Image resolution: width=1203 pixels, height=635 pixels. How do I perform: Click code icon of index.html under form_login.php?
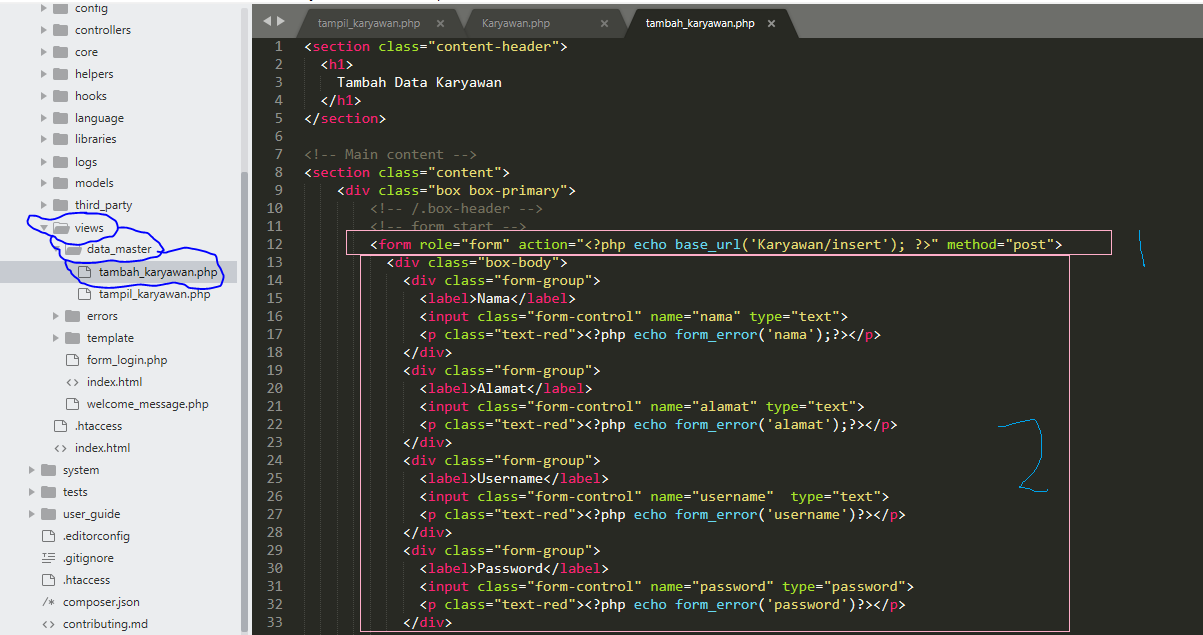click(73, 382)
